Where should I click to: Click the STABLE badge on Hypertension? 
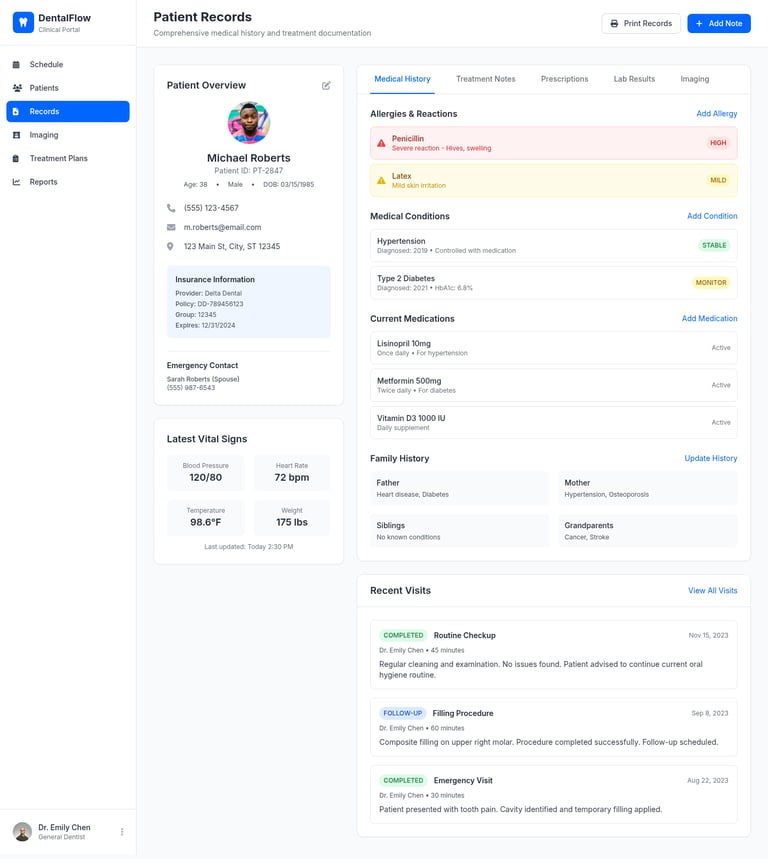[x=714, y=245]
